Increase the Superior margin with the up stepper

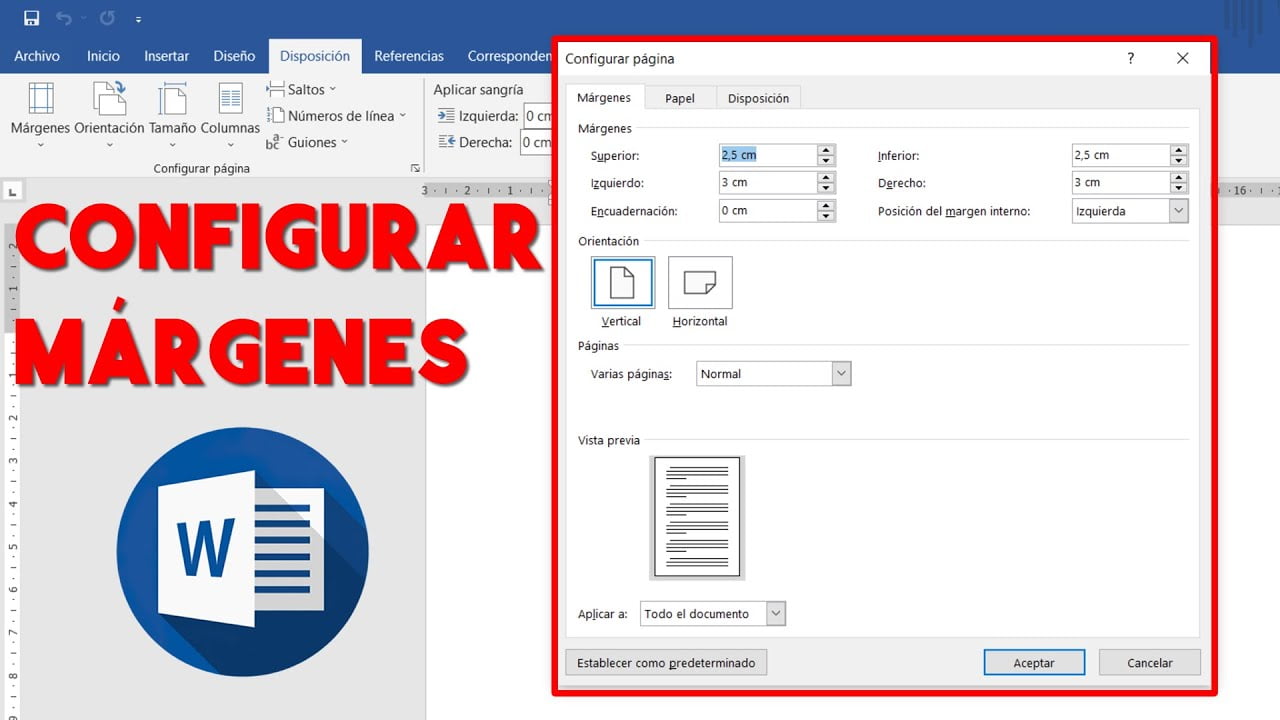click(x=826, y=150)
